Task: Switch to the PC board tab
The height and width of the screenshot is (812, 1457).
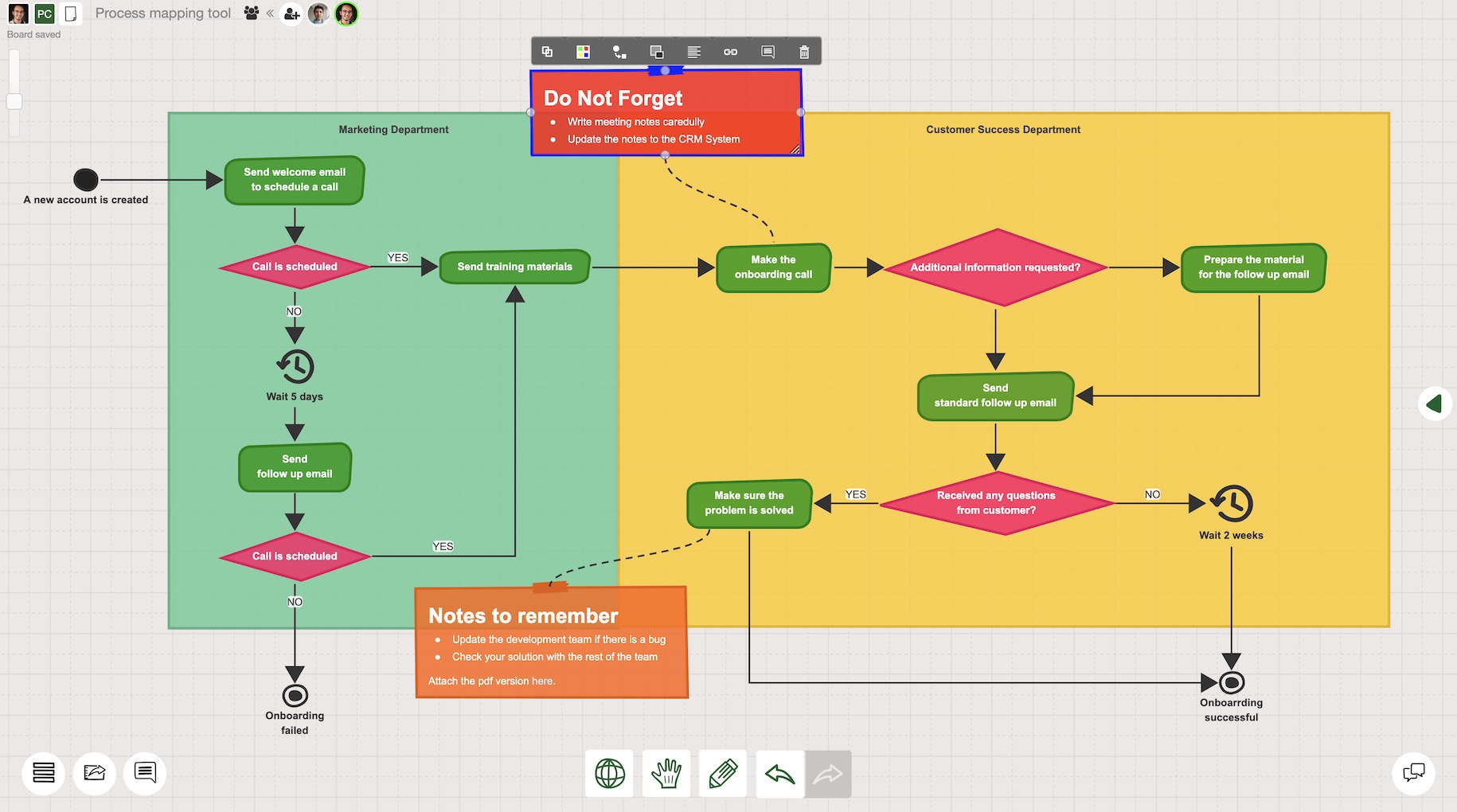Action: (45, 14)
